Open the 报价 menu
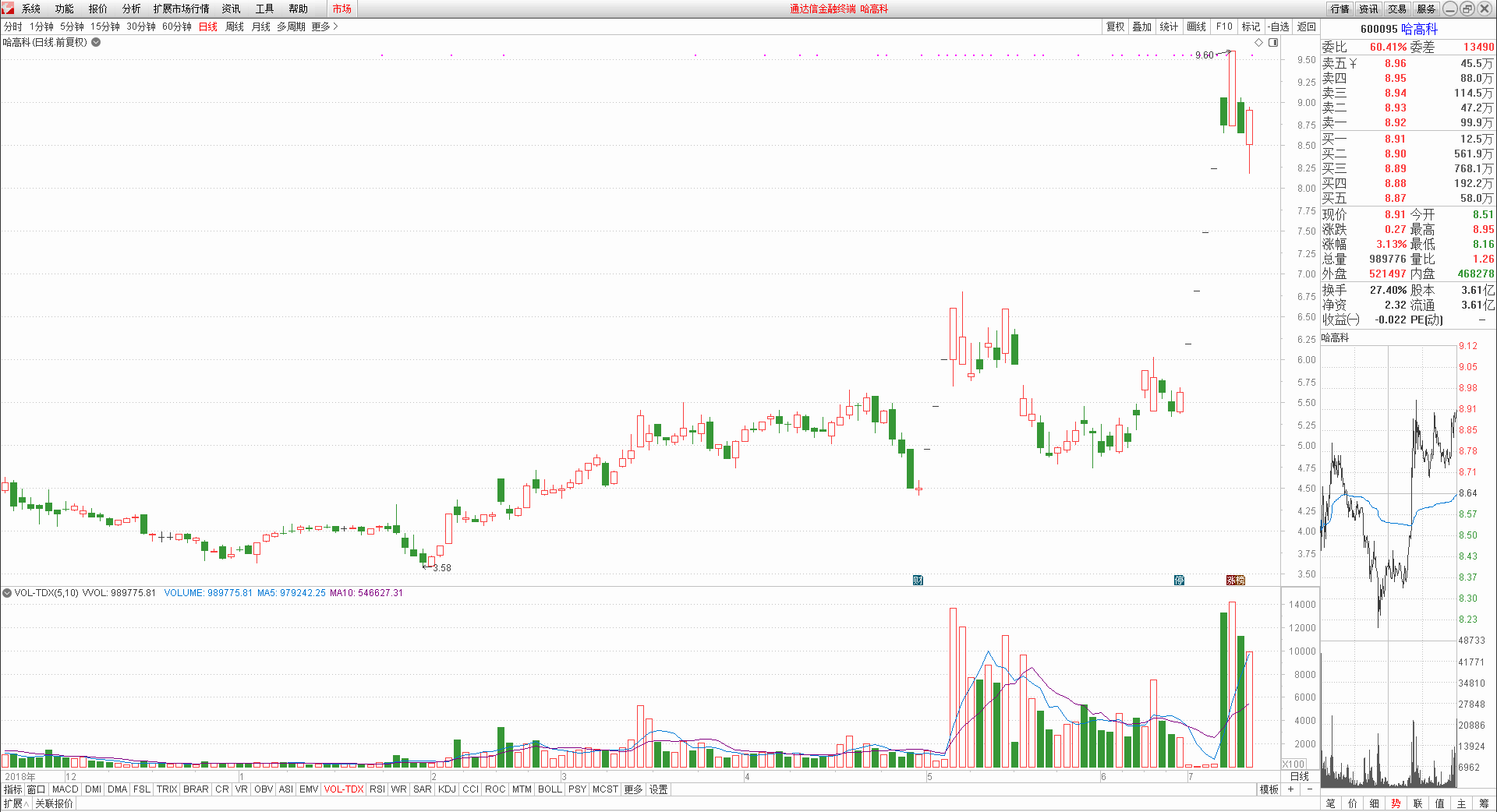Image resolution: width=1497 pixels, height=812 pixels. [98, 9]
